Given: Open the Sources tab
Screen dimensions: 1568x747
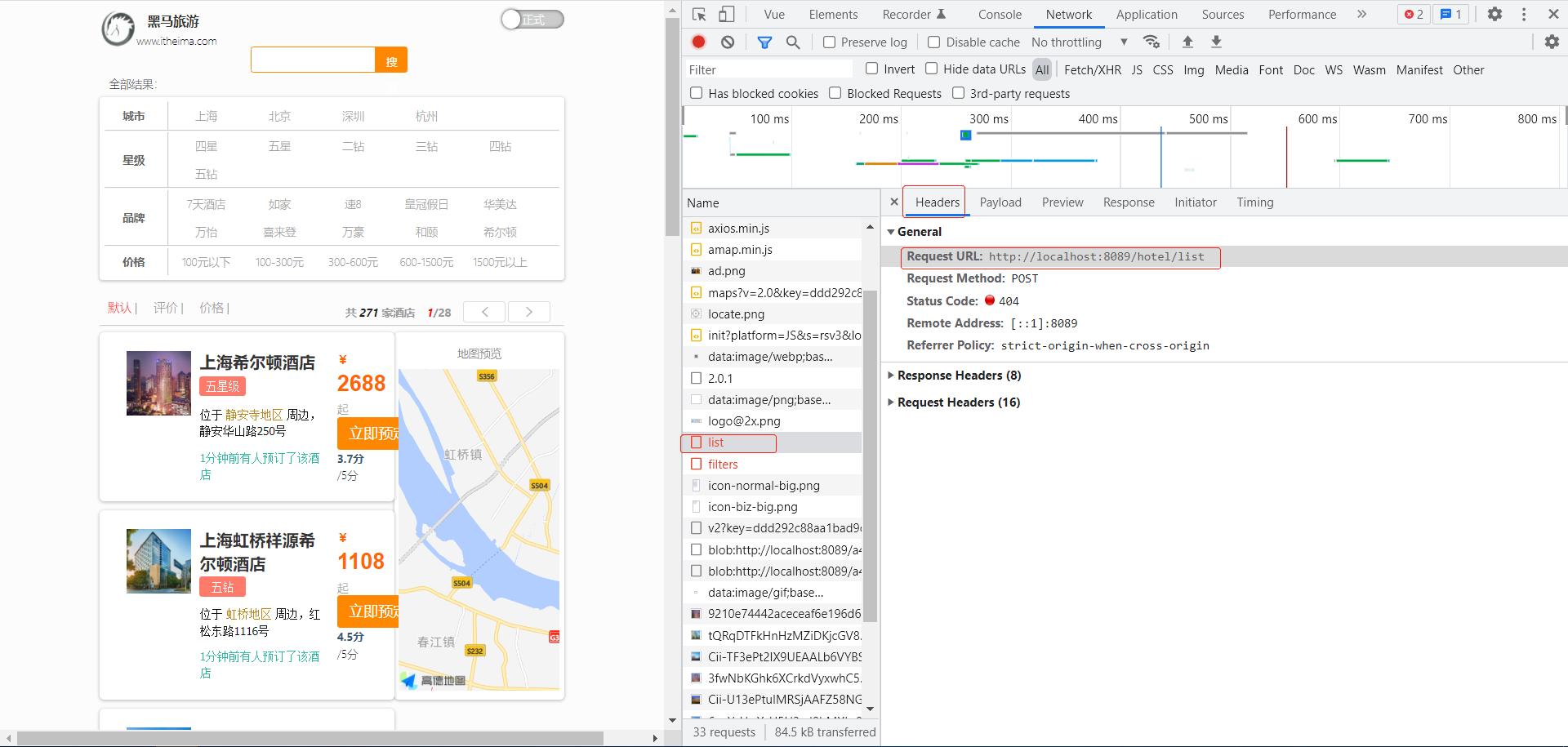Looking at the screenshot, I should point(1223,14).
